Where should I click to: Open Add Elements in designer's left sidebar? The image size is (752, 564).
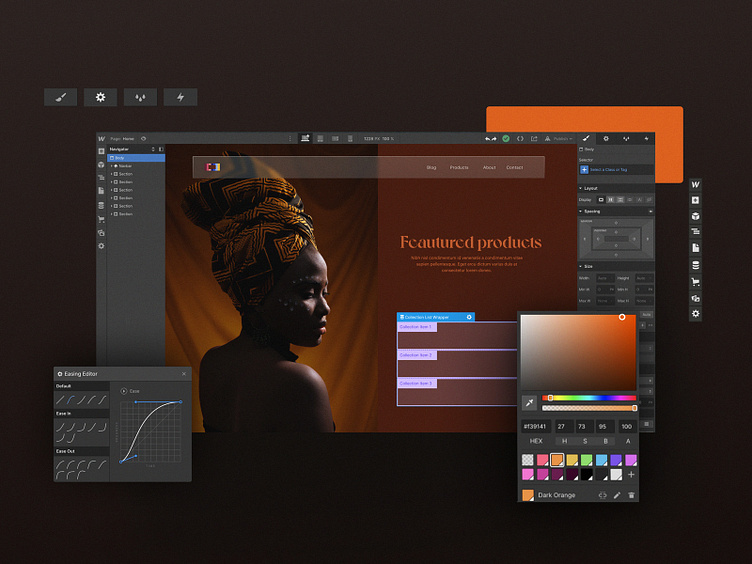click(101, 151)
